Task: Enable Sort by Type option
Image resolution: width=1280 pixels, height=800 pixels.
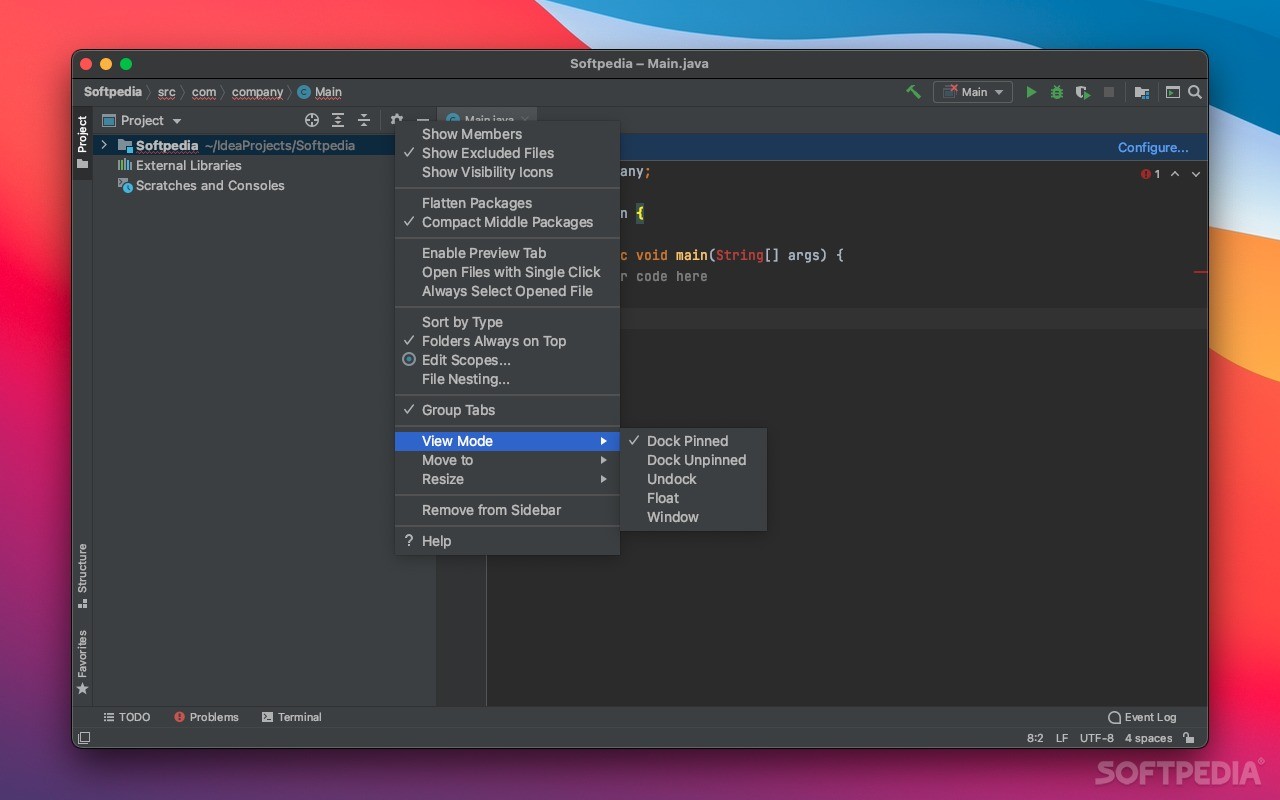Action: point(508,322)
